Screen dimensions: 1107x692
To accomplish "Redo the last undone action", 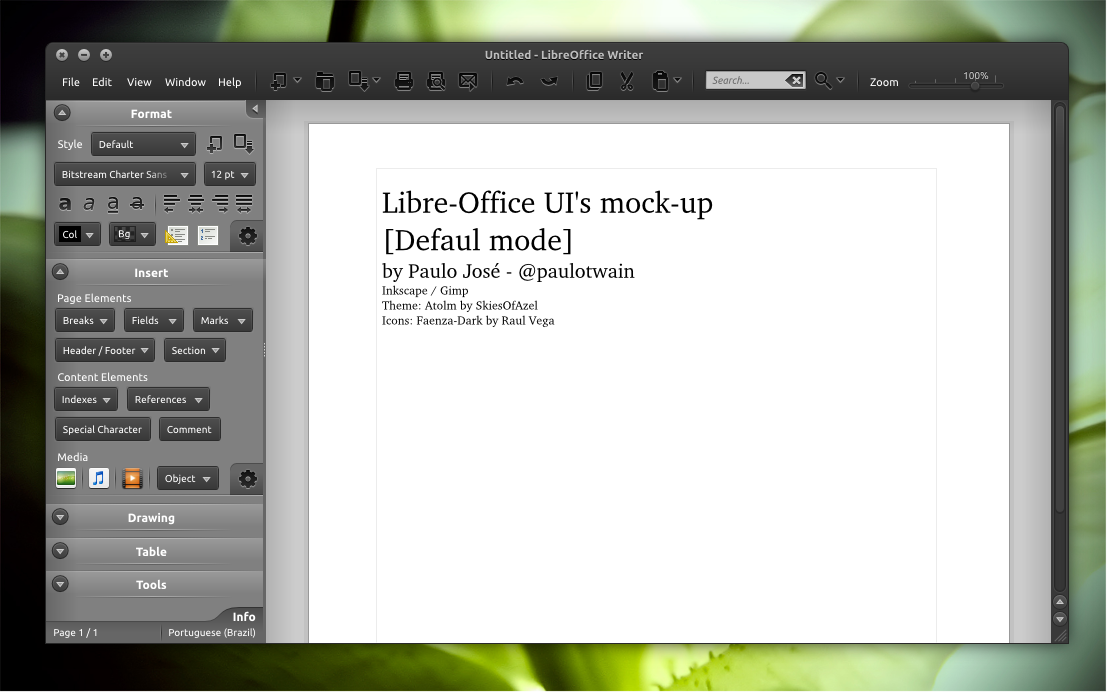I will [549, 81].
